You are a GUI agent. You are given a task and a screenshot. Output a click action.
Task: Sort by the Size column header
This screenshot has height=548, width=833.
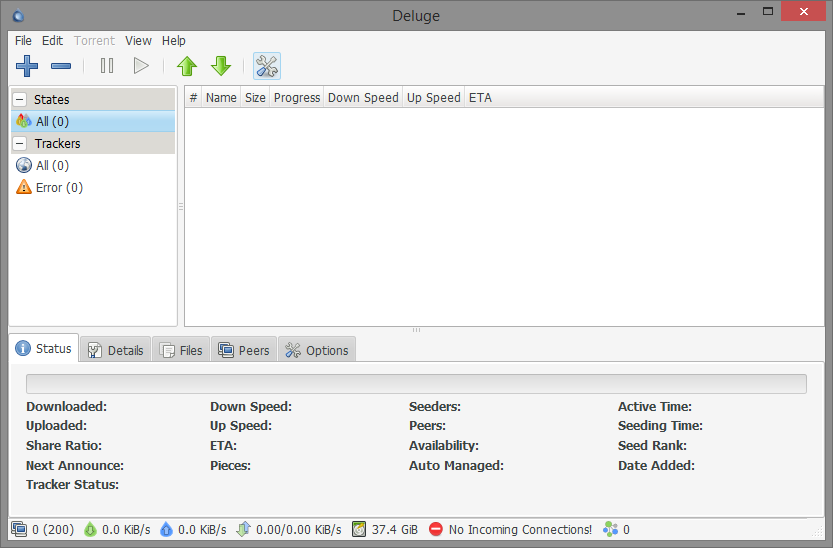pyautogui.click(x=255, y=98)
